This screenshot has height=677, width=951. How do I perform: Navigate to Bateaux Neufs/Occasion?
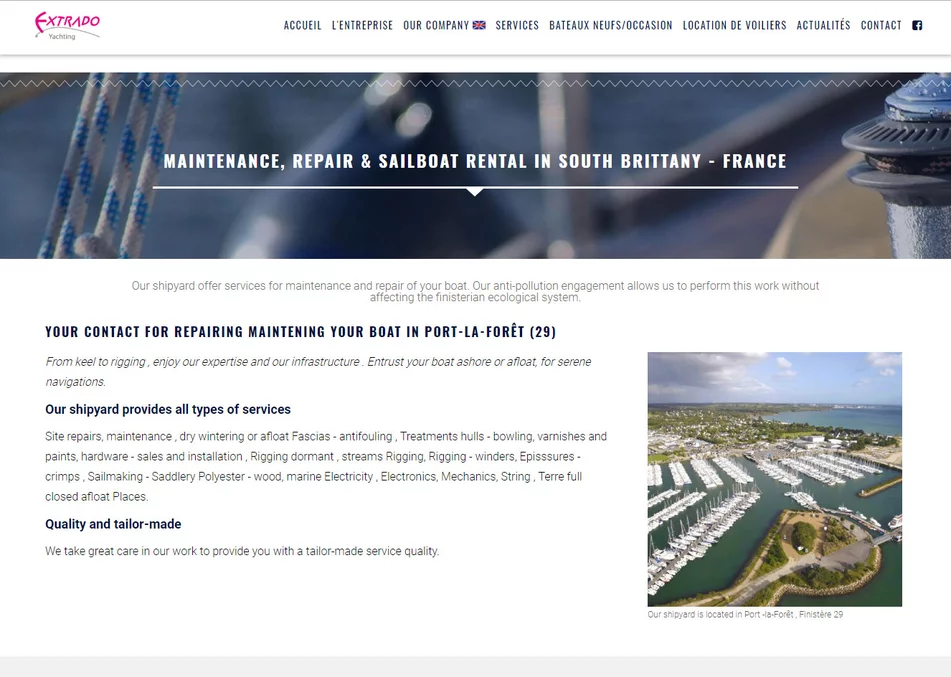[611, 25]
